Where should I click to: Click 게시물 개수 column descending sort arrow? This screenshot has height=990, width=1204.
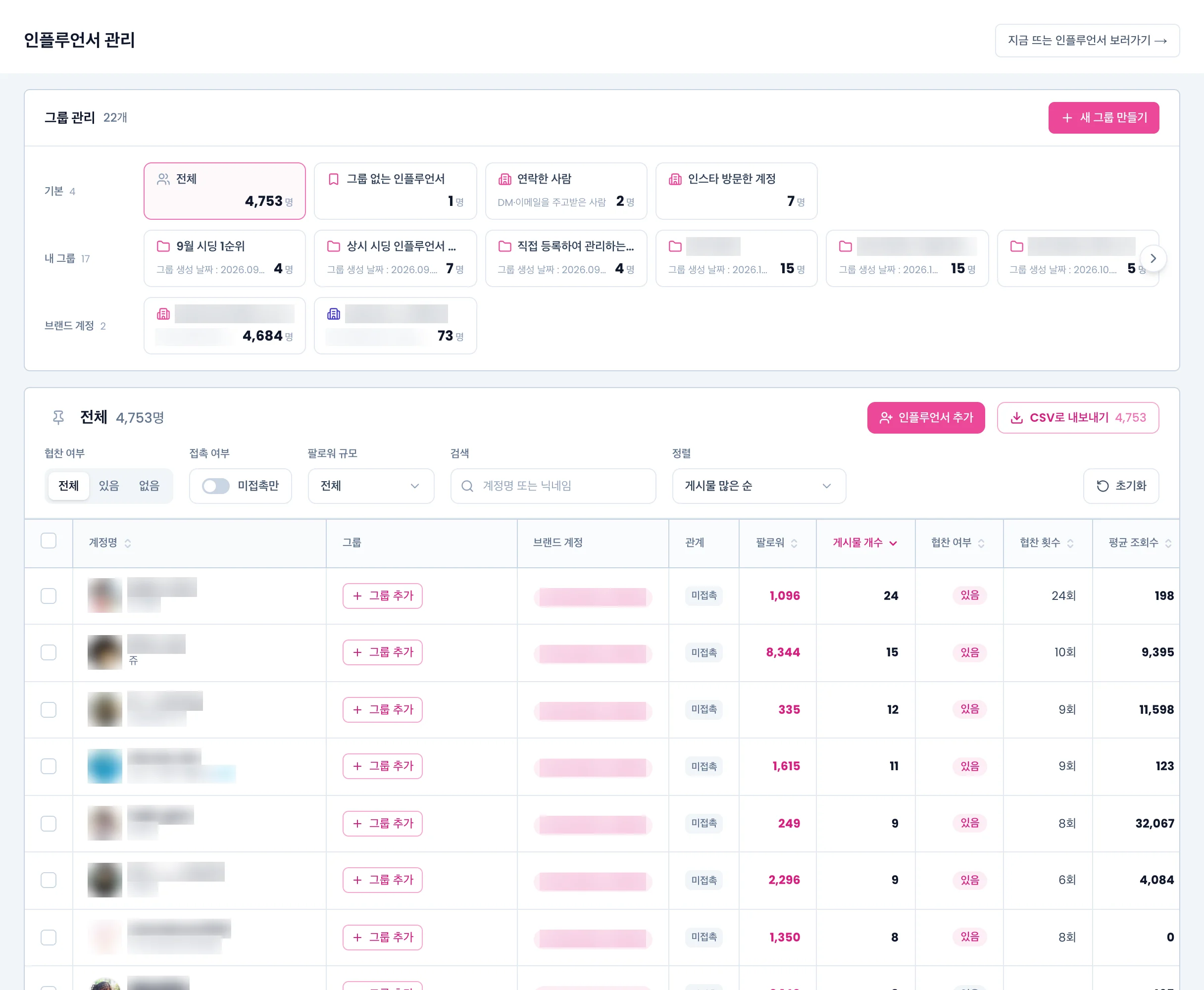click(x=893, y=544)
